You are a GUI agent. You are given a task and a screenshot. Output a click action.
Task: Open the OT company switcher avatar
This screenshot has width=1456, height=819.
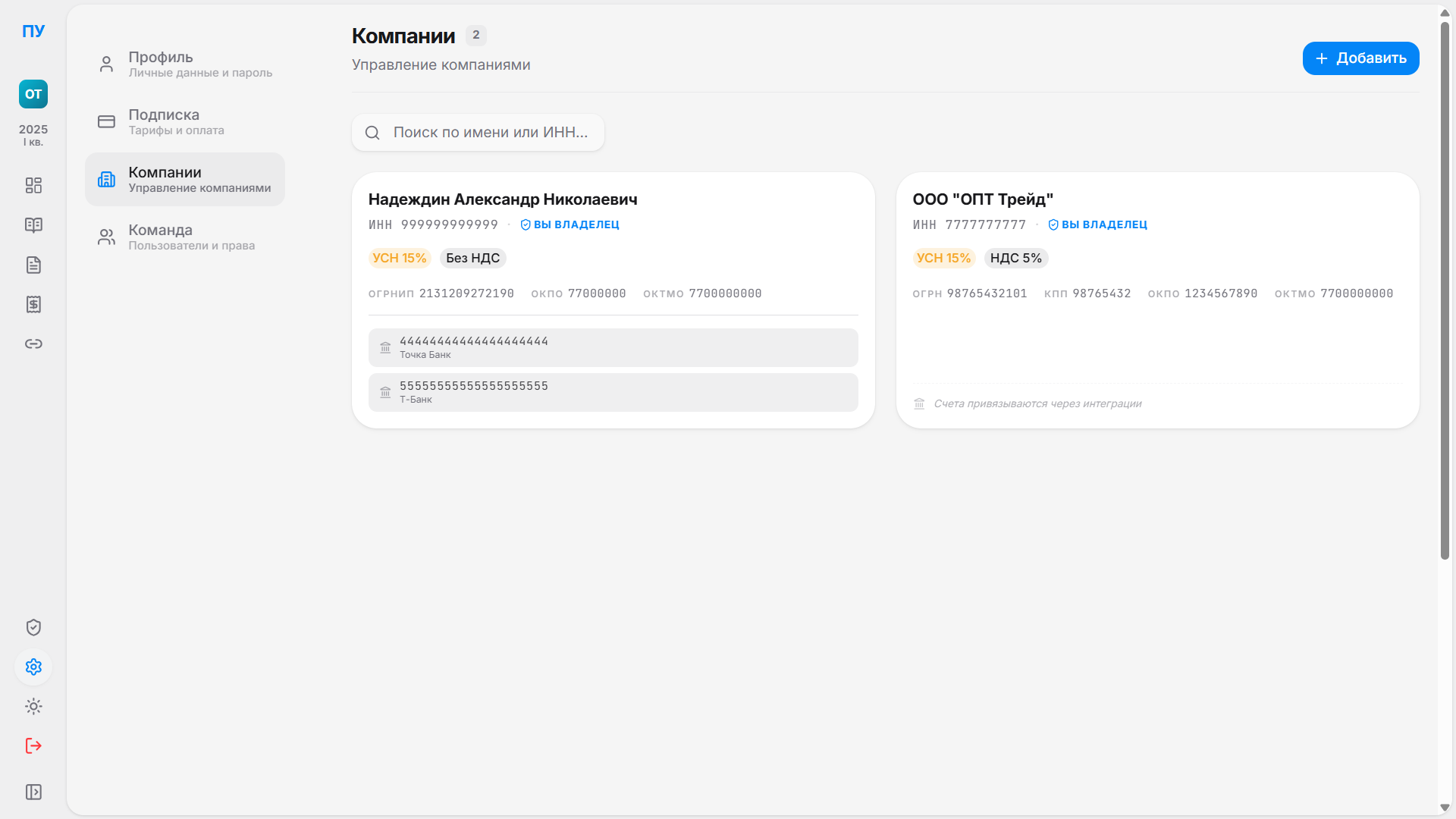click(x=33, y=94)
